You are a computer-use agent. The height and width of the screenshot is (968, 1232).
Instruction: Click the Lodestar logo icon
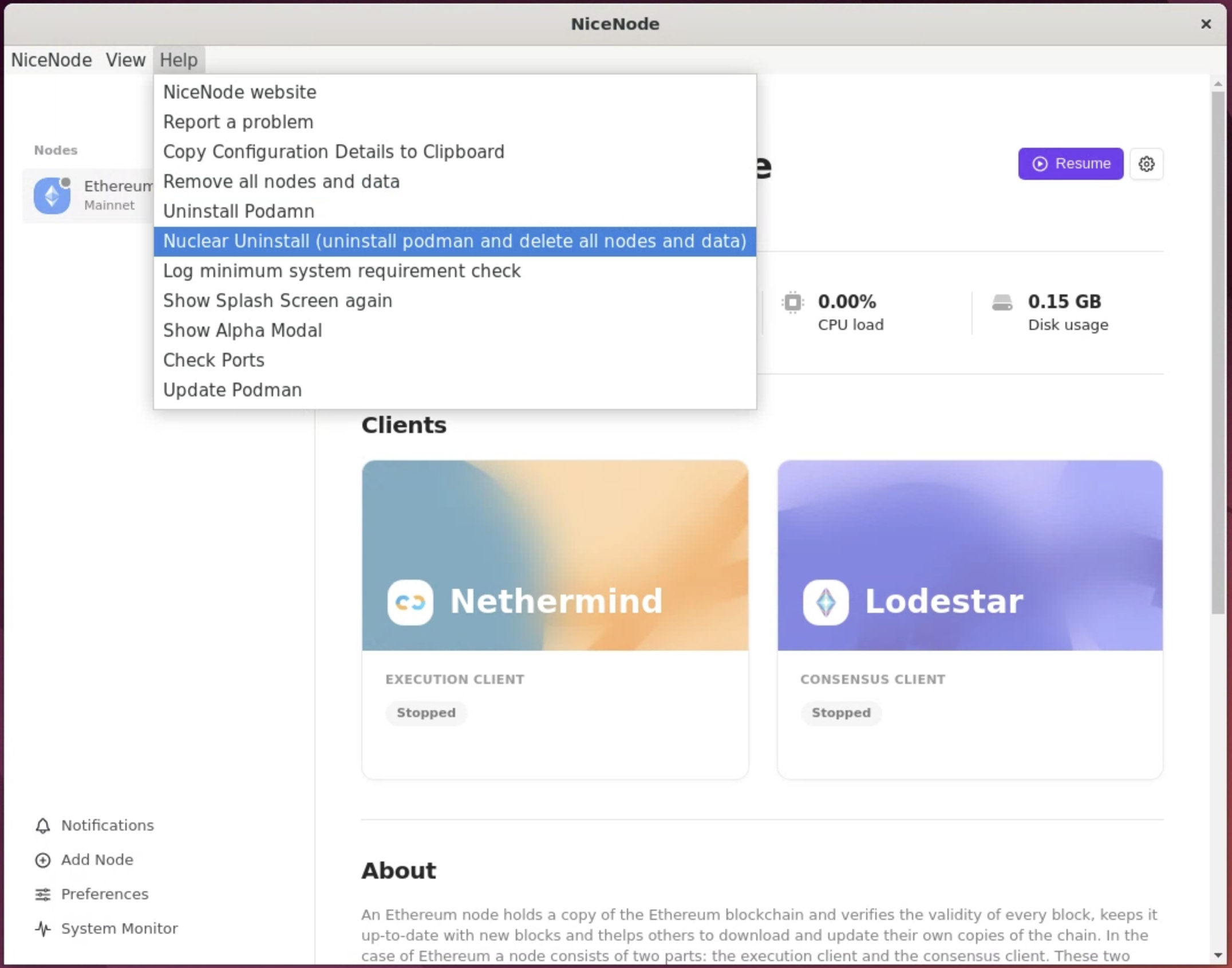pos(826,602)
